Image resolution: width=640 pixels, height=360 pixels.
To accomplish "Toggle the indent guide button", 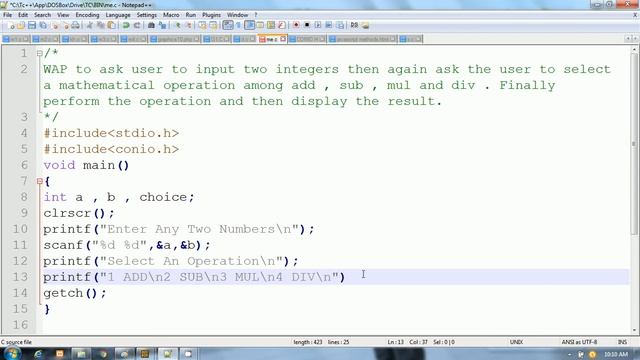I will click(x=249, y=25).
